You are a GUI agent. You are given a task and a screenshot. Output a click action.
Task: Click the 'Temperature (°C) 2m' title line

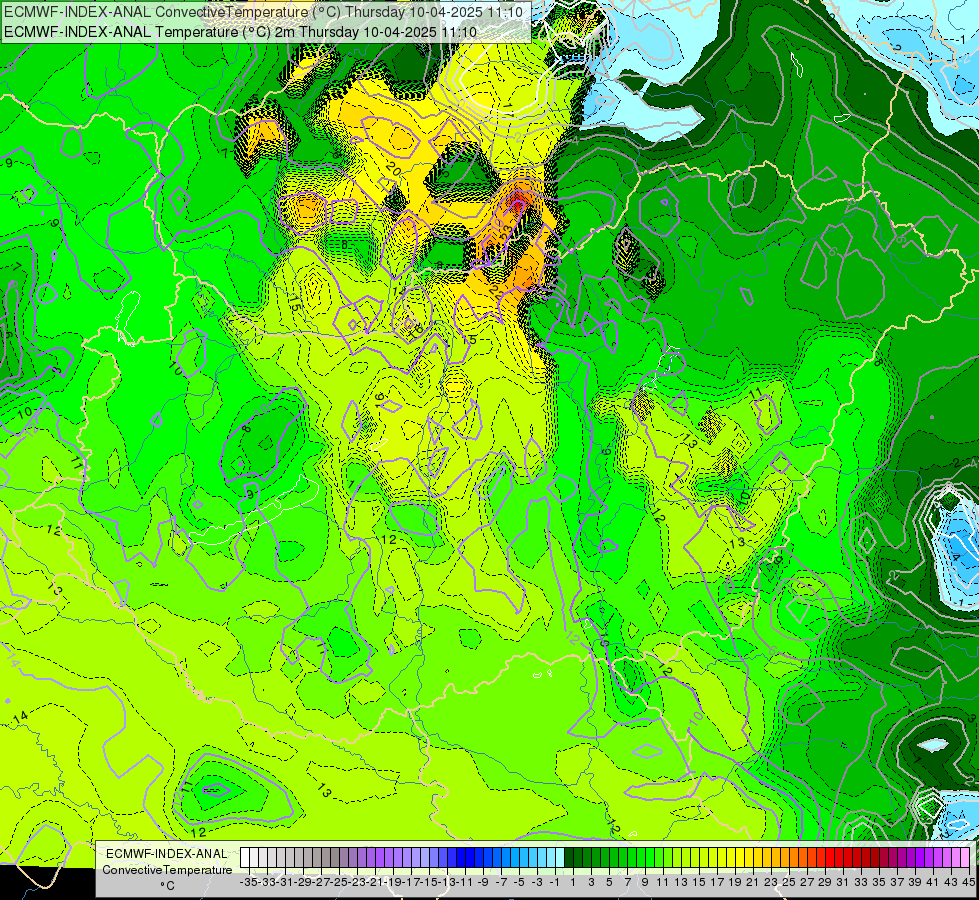point(240,32)
